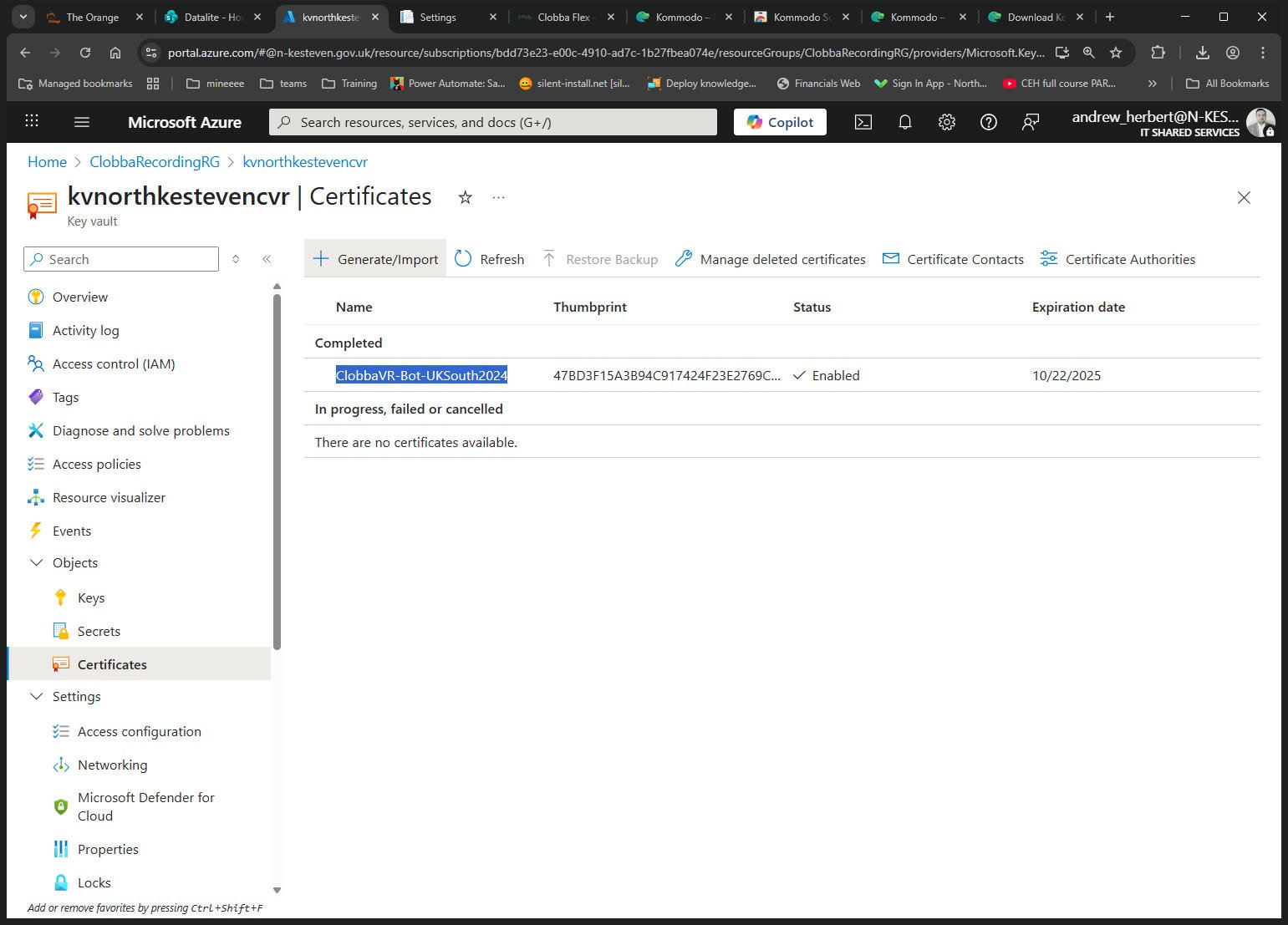Open Manage deleted certificates
Viewport: 1288px width, 925px height.
pos(770,259)
